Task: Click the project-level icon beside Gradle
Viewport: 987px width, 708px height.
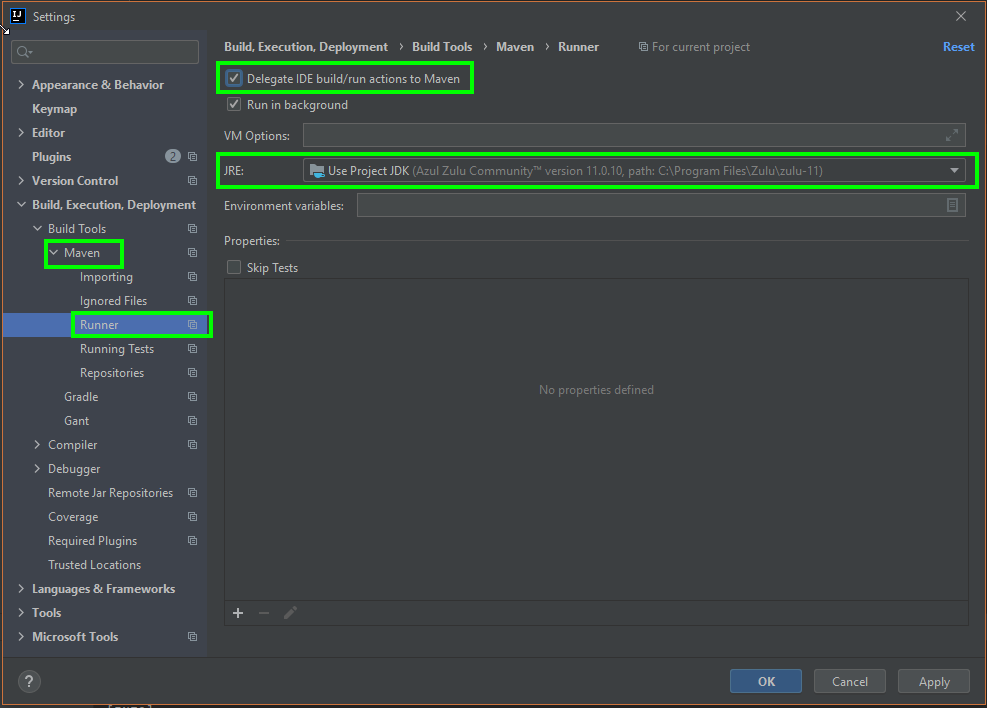Action: 193,396
